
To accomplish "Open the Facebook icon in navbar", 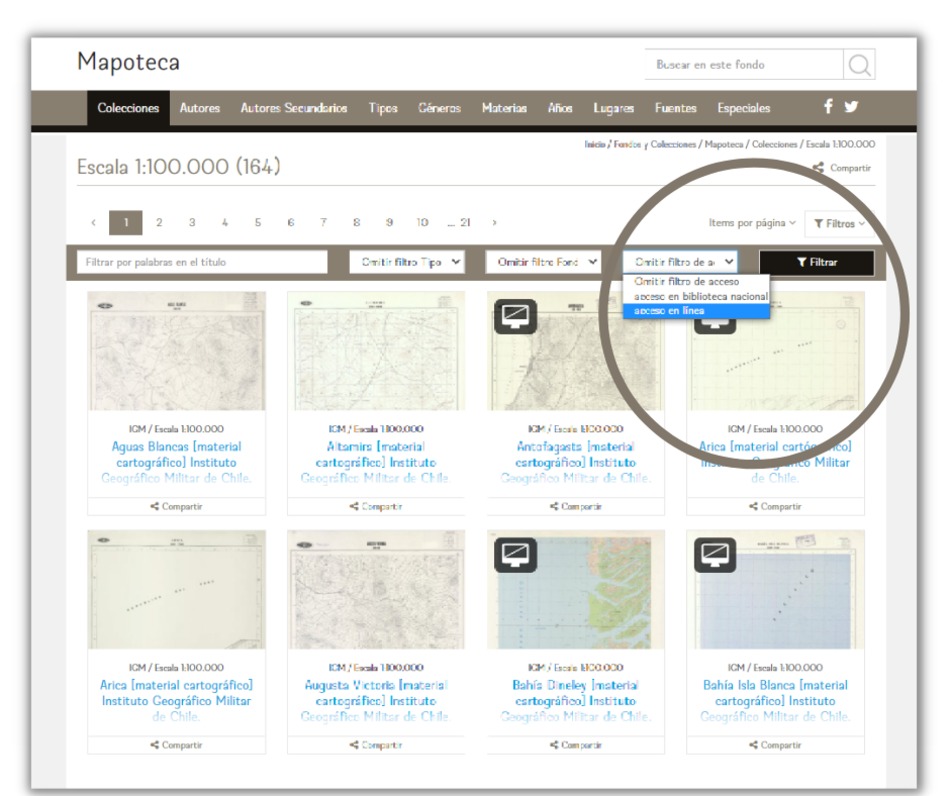I will [826, 107].
